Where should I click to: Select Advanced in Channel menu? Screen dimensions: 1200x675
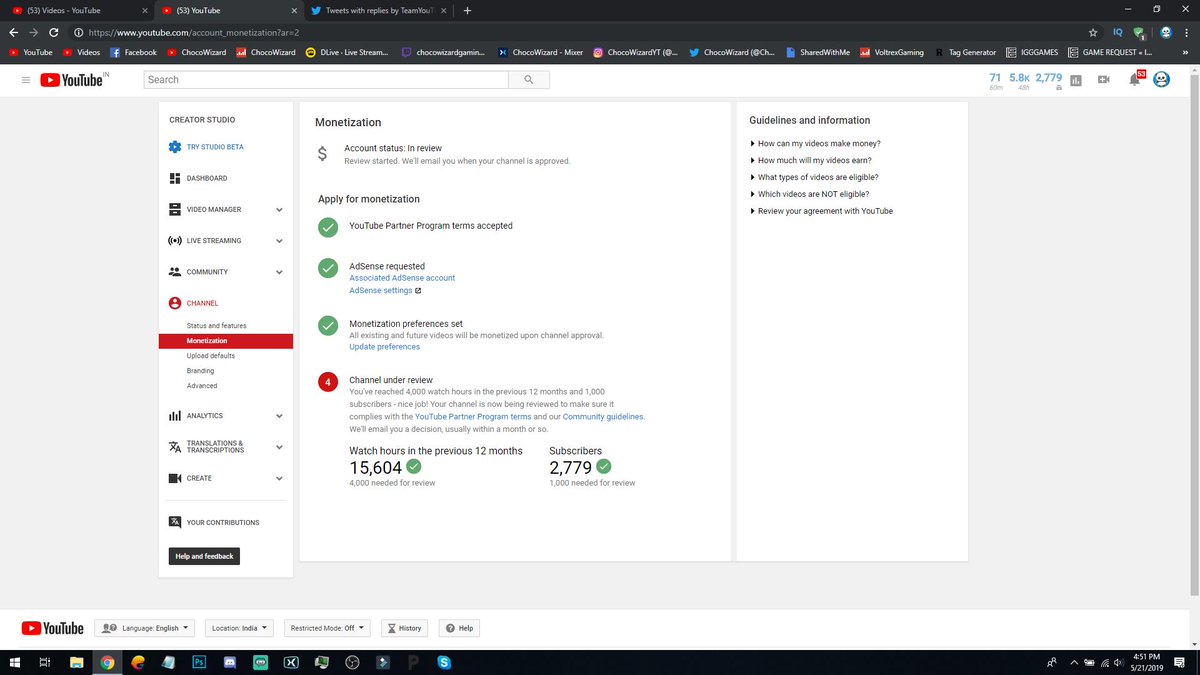pos(202,386)
